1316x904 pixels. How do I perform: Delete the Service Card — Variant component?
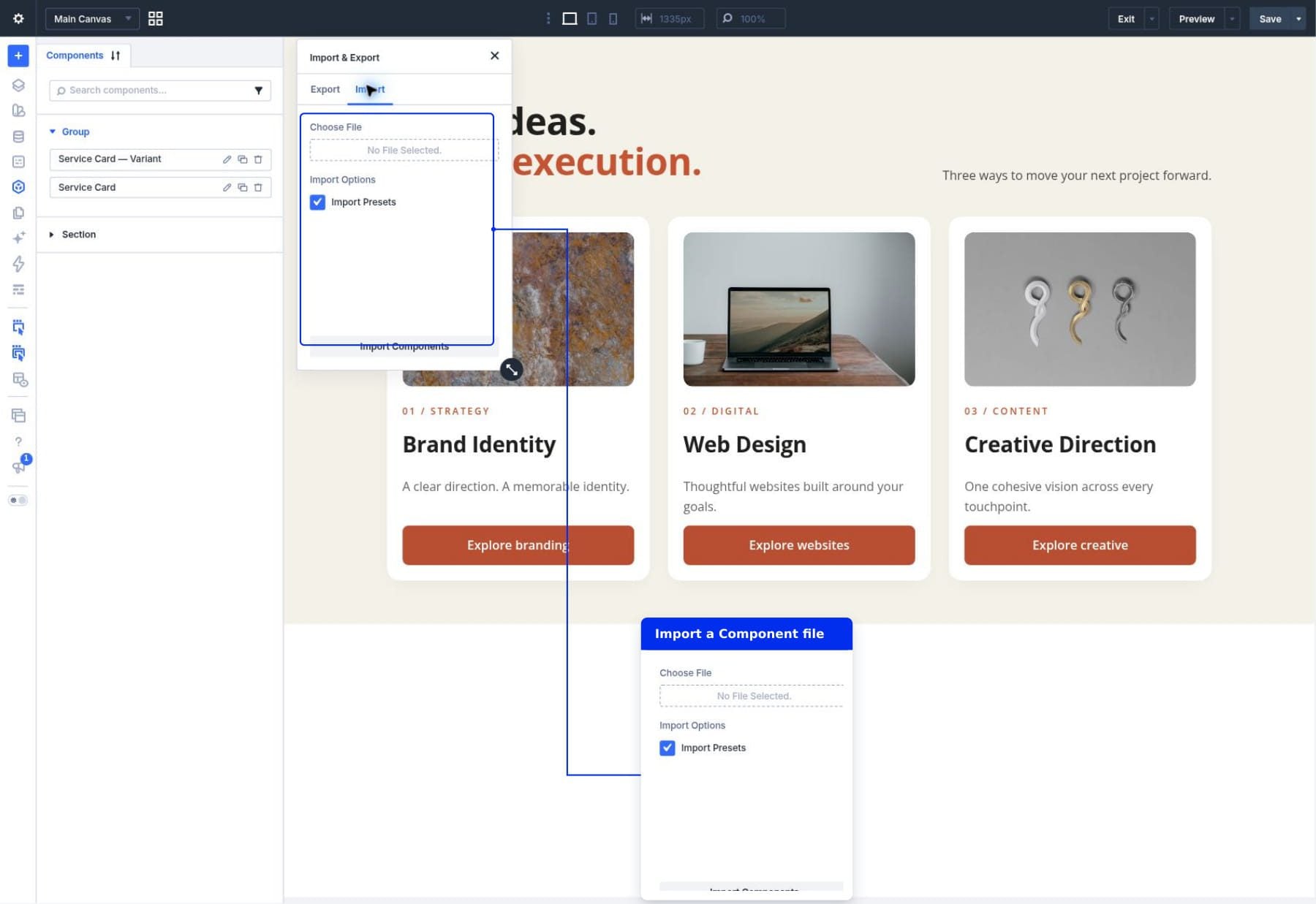point(258,159)
